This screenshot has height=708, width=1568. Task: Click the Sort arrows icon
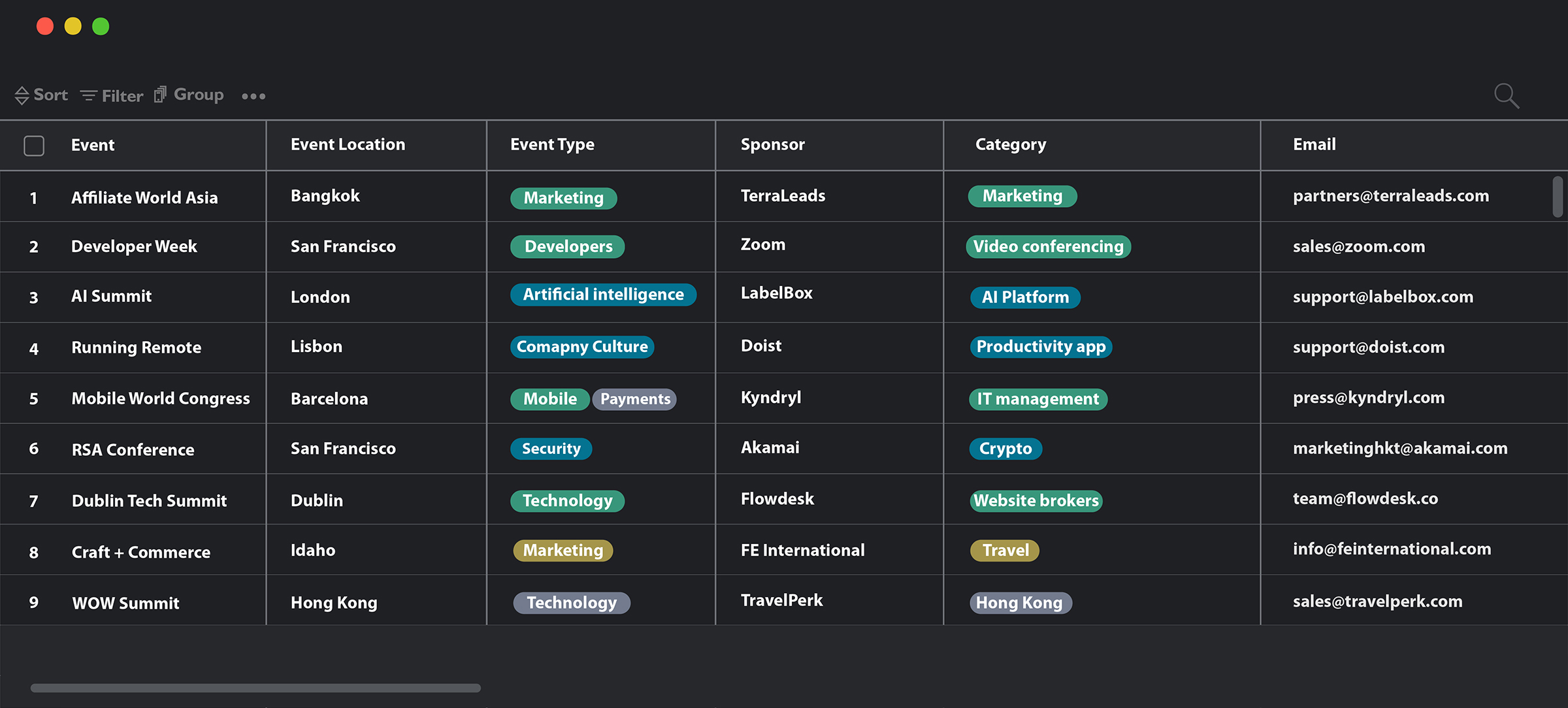point(22,95)
